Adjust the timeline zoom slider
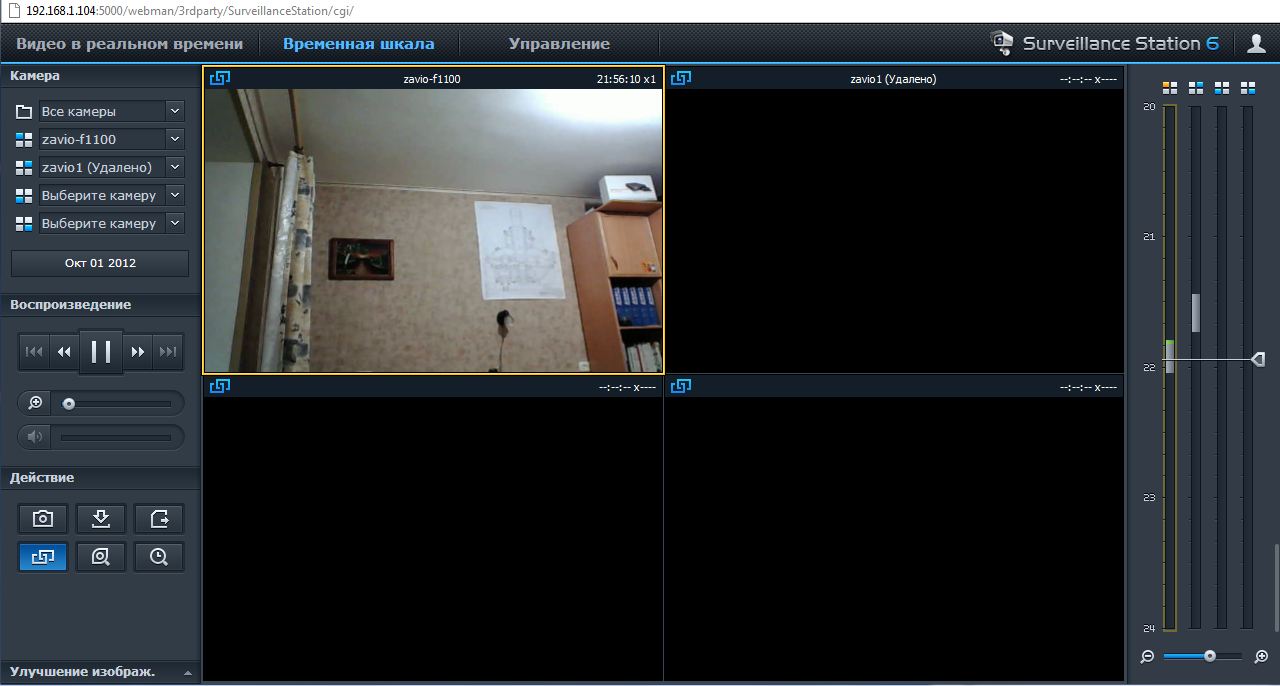 pos(1203,656)
